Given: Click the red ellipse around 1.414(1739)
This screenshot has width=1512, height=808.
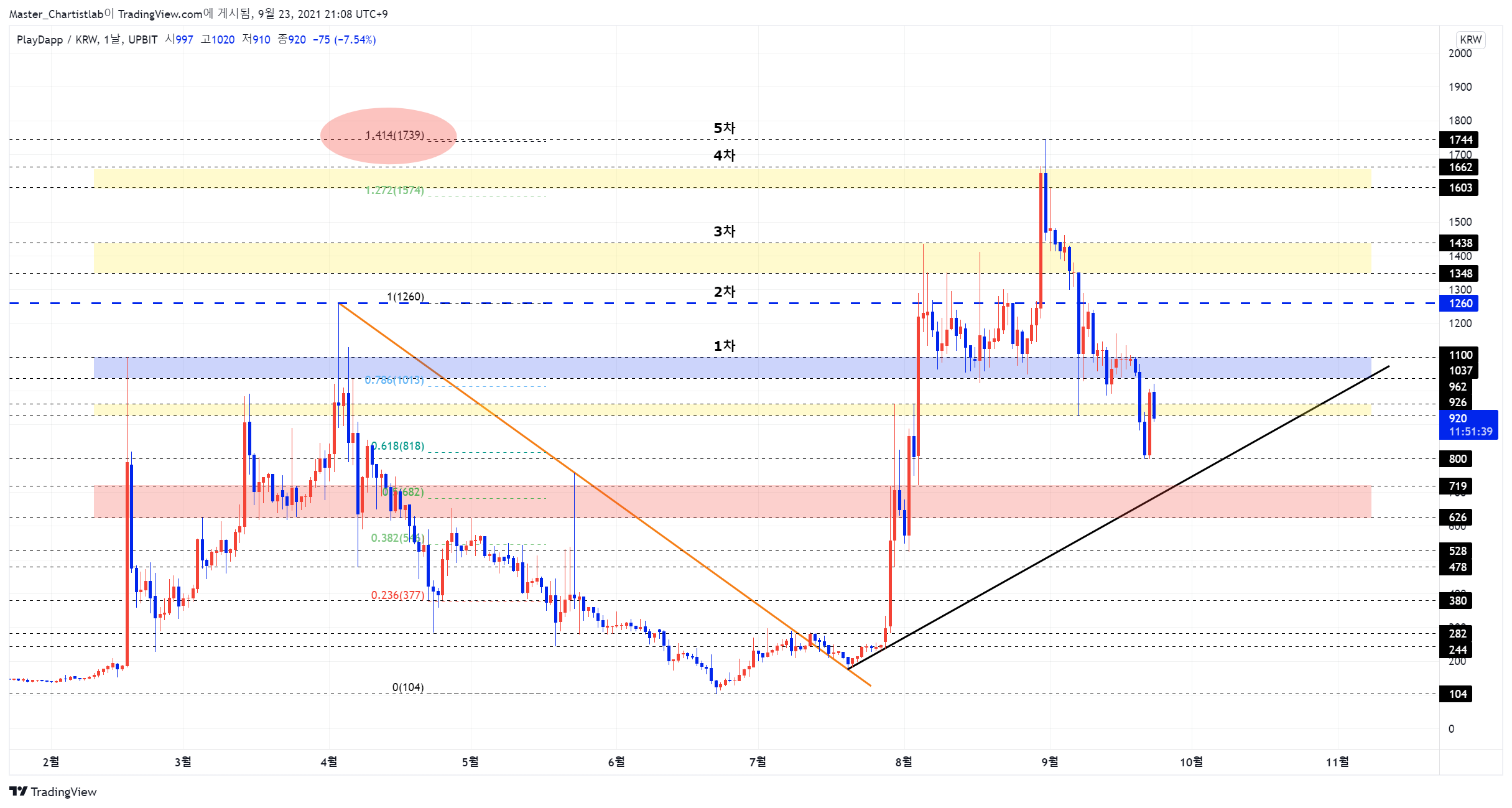Looking at the screenshot, I should [x=388, y=136].
